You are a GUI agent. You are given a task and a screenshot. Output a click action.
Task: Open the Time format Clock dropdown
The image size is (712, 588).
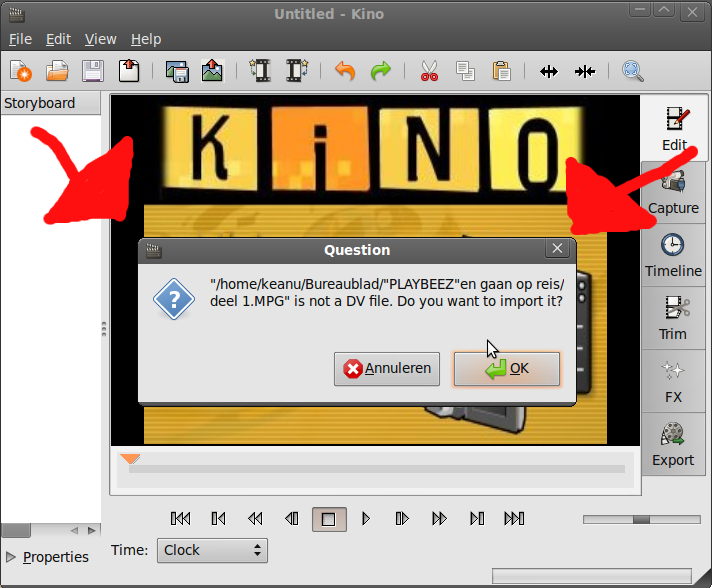click(x=212, y=550)
